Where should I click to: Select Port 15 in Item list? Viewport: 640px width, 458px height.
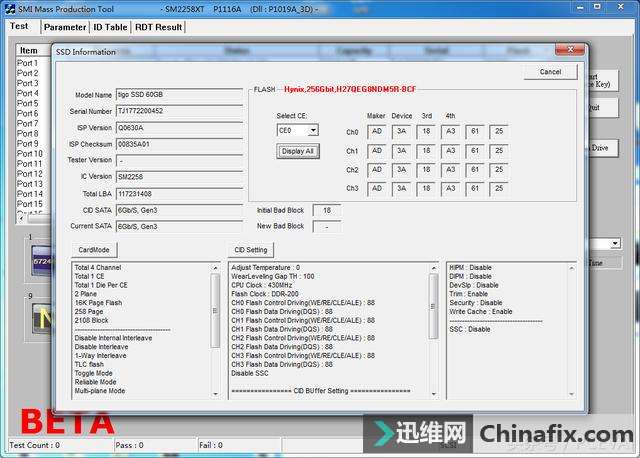point(29,204)
